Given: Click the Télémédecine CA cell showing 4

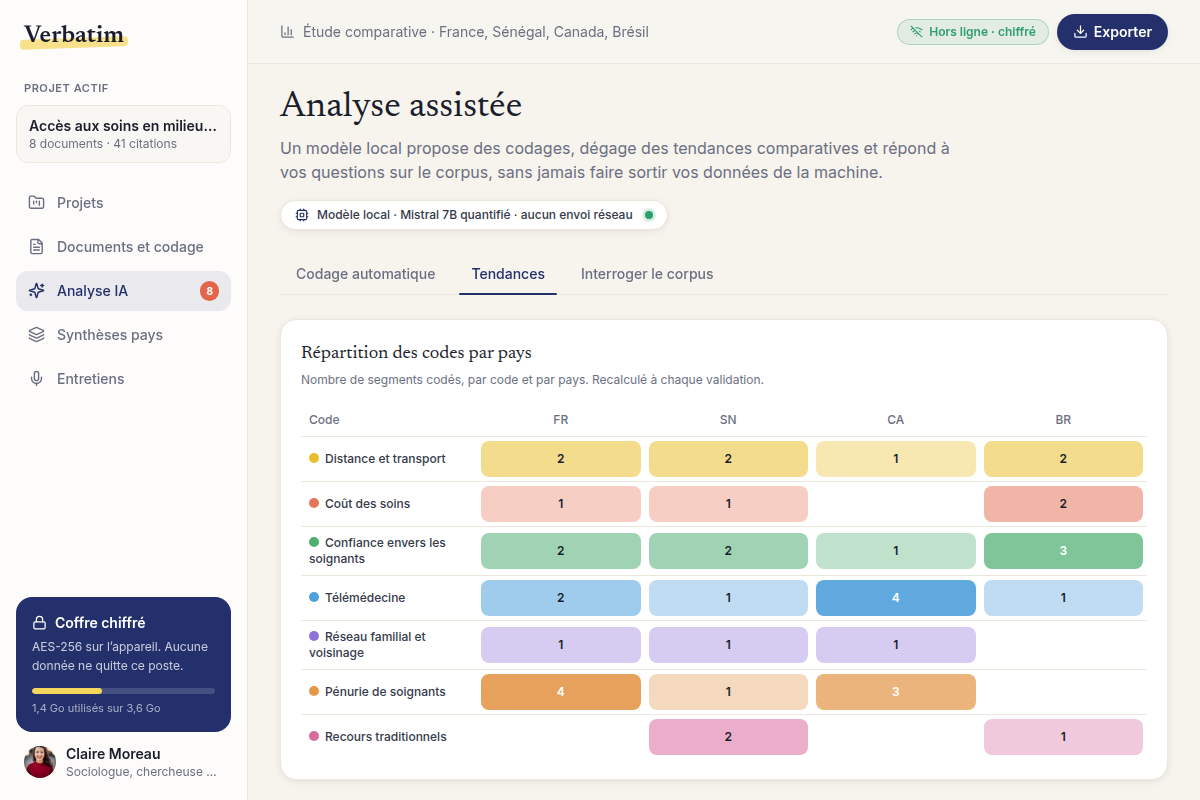Looking at the screenshot, I should tap(896, 598).
